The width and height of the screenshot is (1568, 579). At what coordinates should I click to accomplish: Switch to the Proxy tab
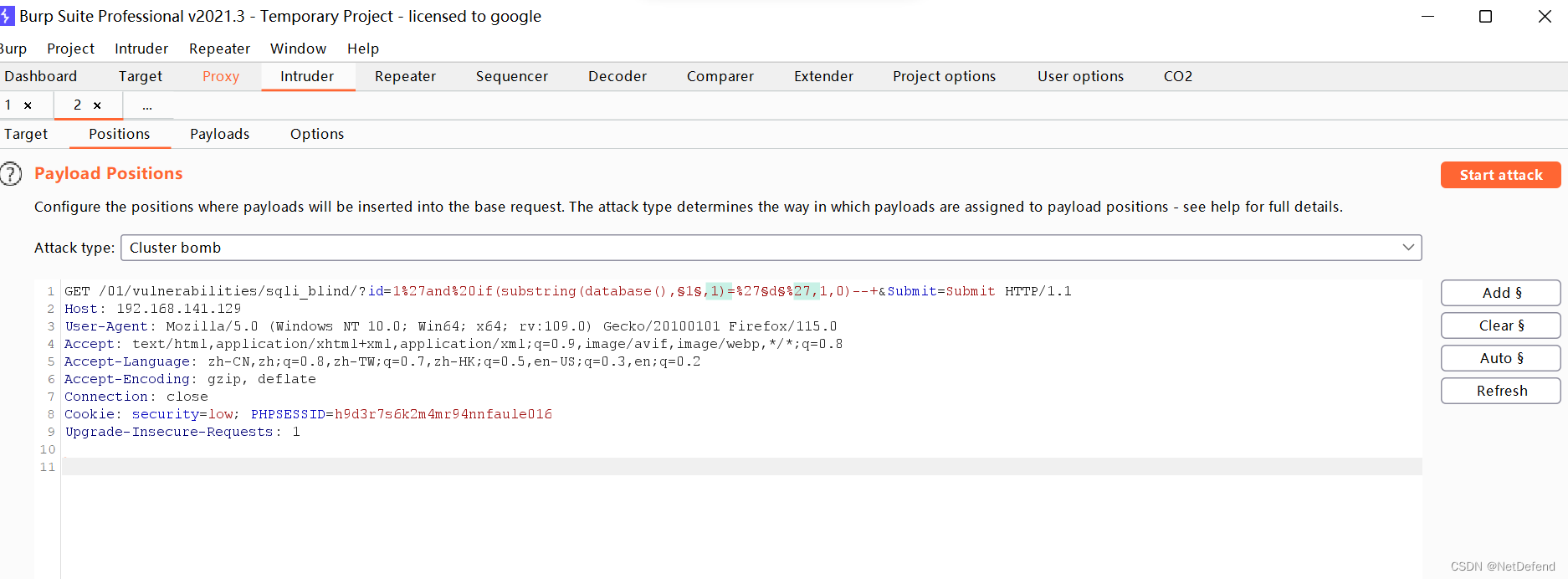tap(221, 76)
